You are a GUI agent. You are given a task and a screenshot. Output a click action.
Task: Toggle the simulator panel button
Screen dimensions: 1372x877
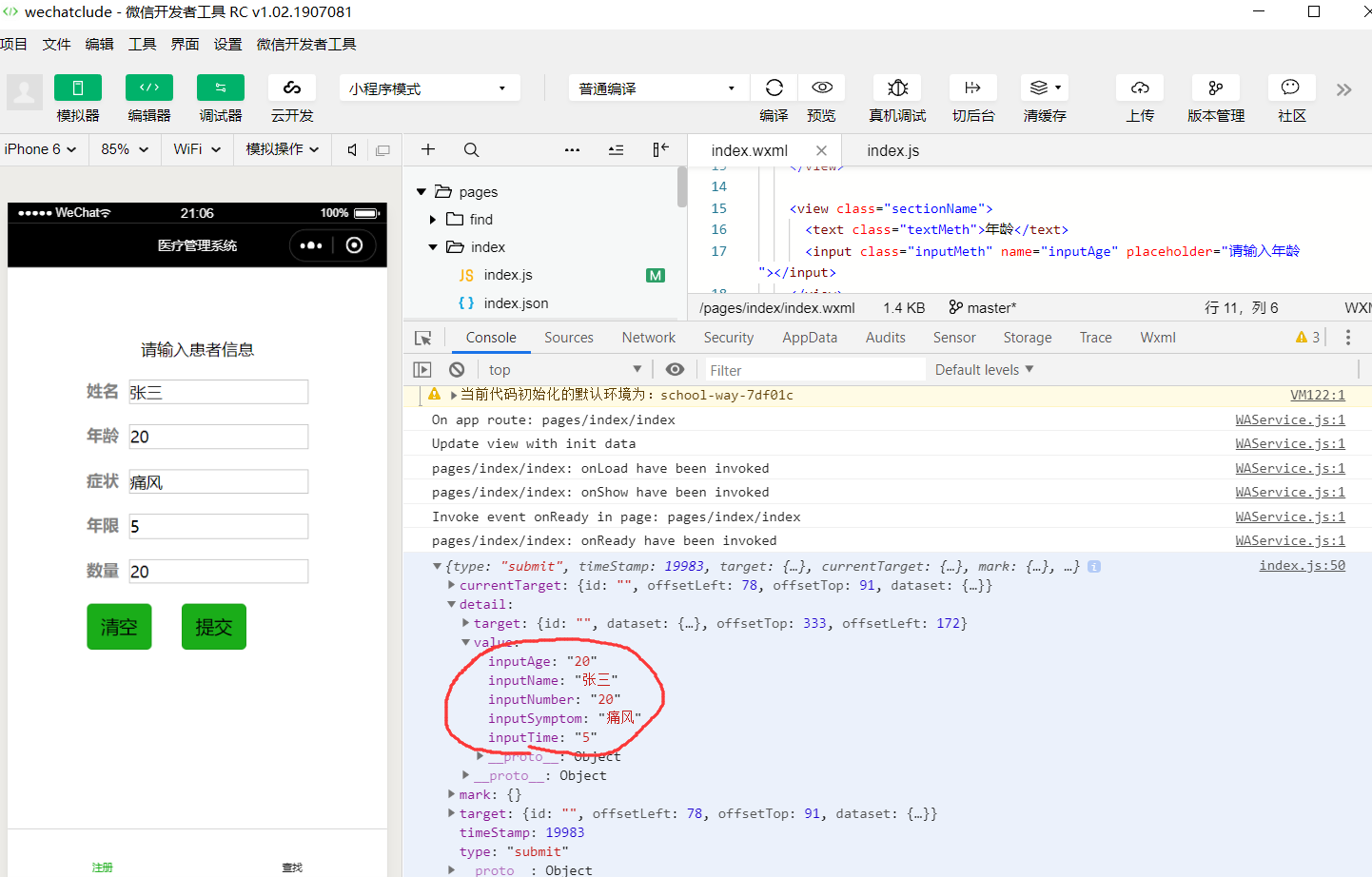click(78, 88)
